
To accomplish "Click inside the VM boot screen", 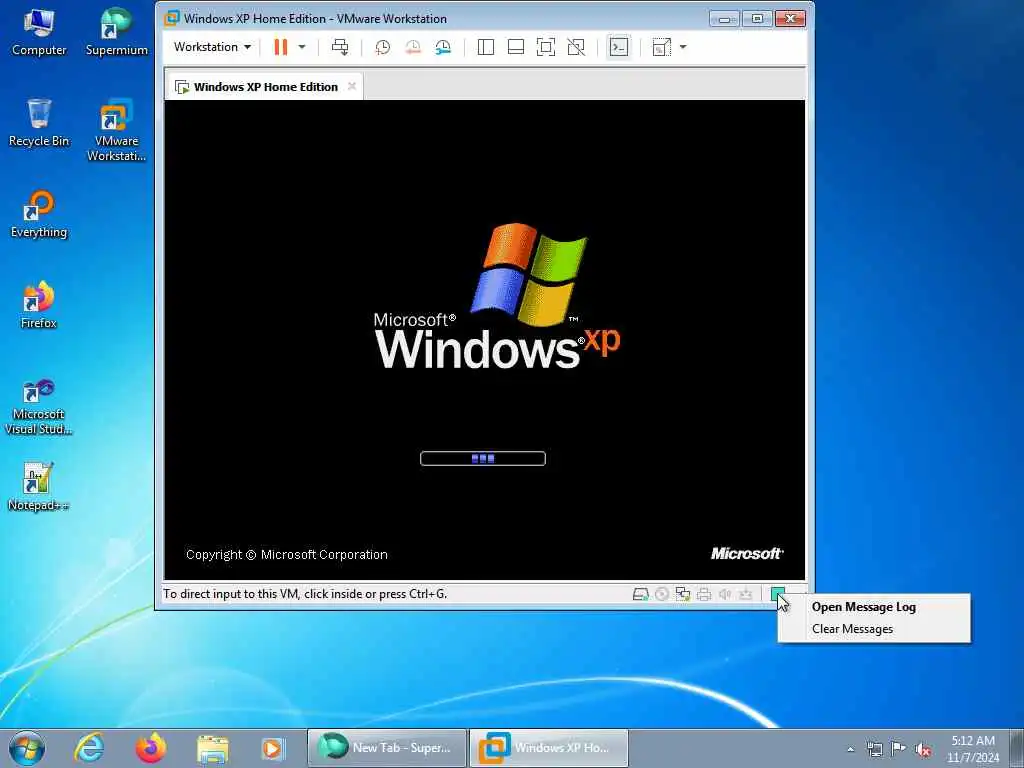I will [x=485, y=340].
